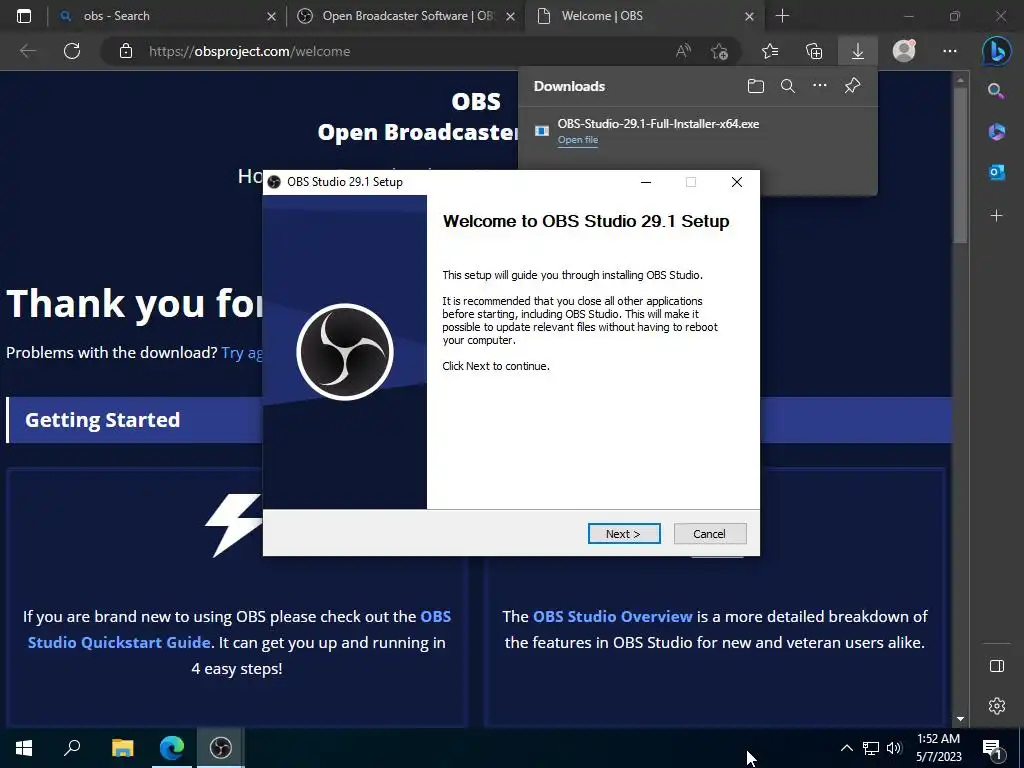The width and height of the screenshot is (1024, 768).
Task: Open the tab actions menu icon
Action: 24,16
